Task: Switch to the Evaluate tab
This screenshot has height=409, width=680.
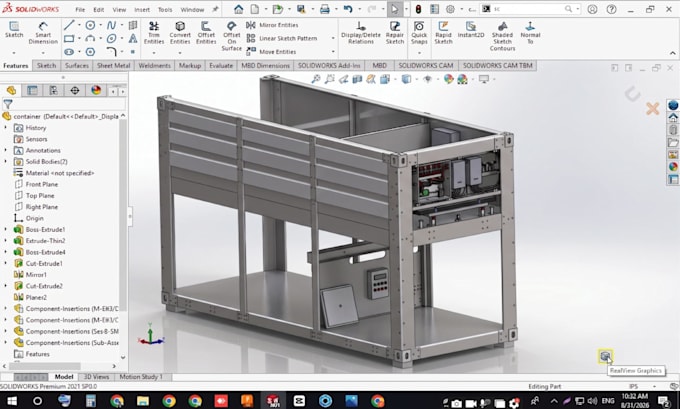Action: pos(221,65)
